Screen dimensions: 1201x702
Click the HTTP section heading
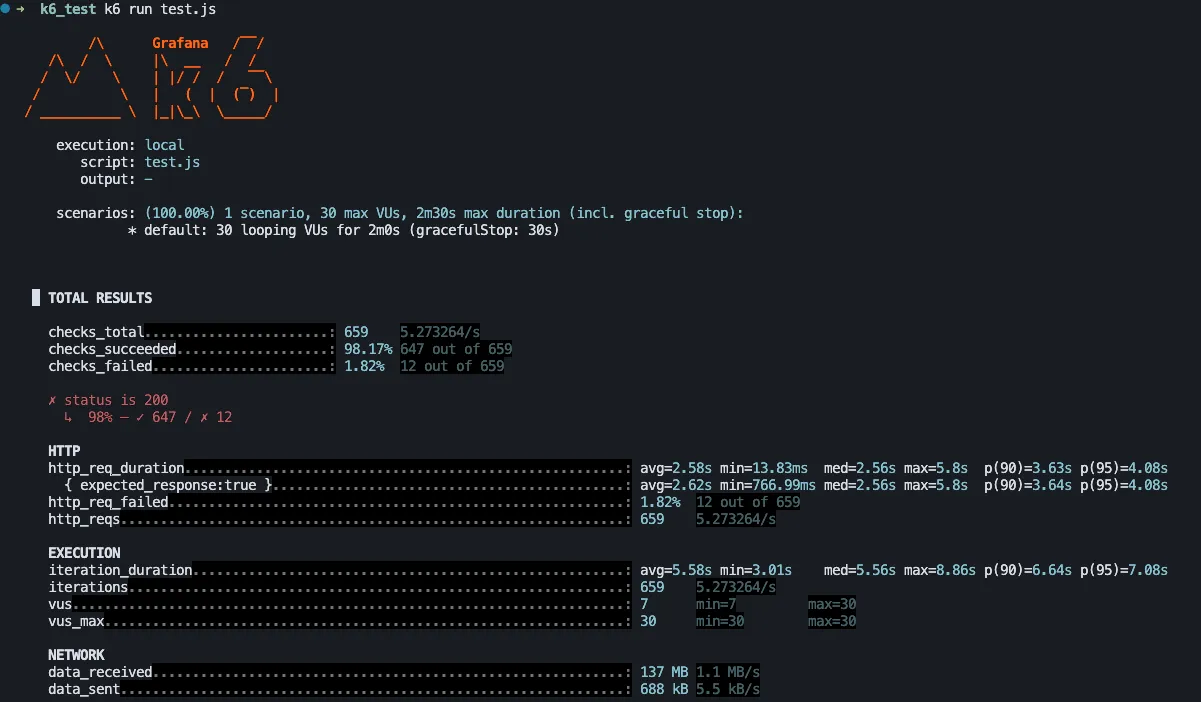click(64, 451)
